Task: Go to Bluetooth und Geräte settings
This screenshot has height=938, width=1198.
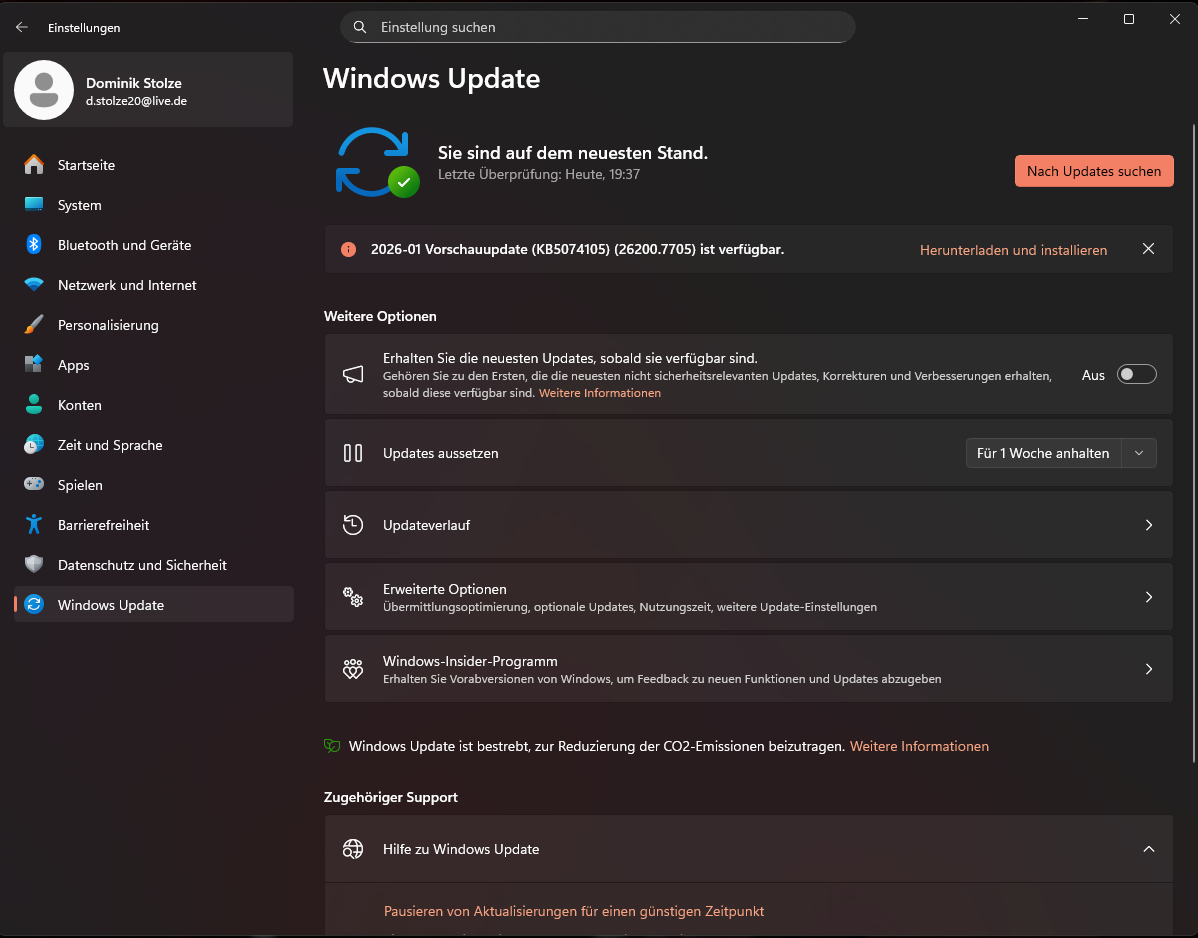Action: (x=154, y=244)
